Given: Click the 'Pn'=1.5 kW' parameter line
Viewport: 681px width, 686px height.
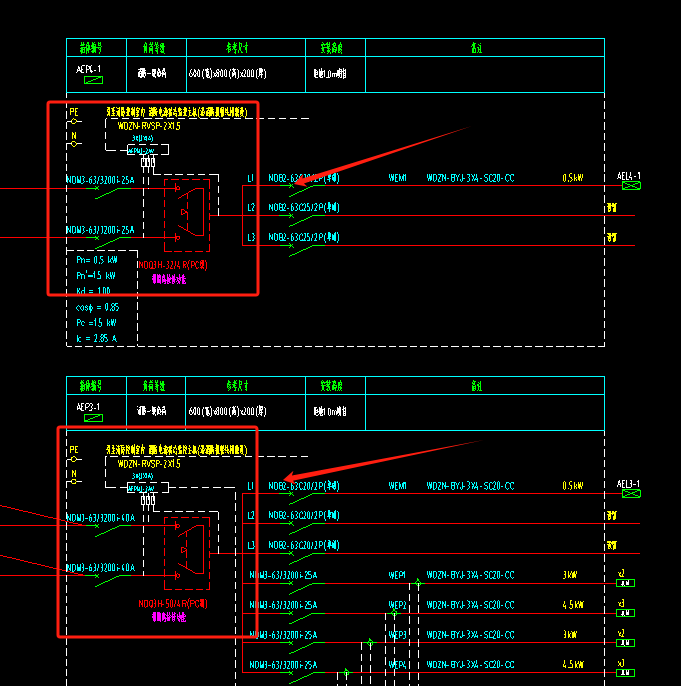Looking at the screenshot, I should [x=96, y=276].
